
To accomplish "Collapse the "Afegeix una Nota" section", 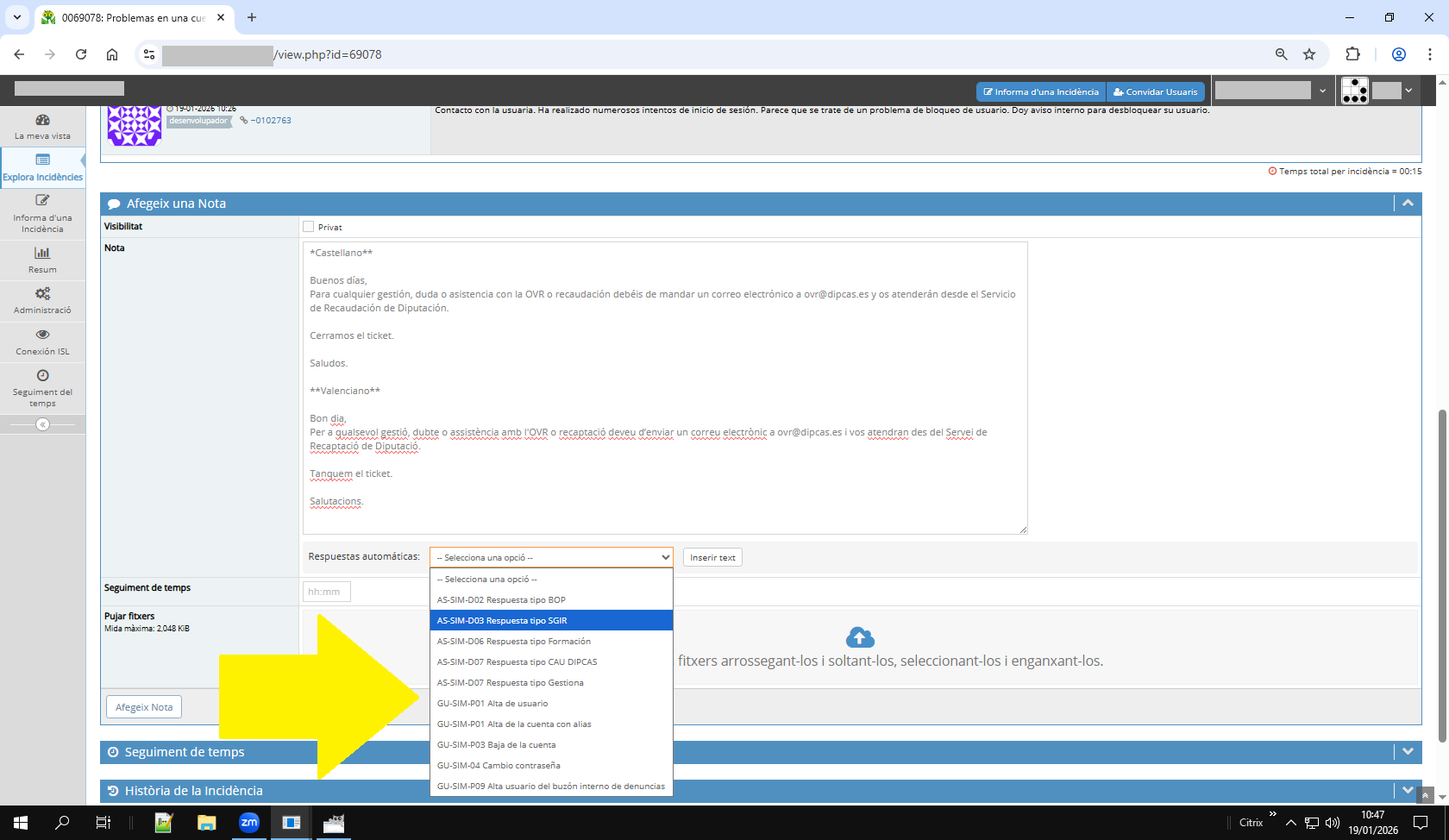I will coord(1408,204).
